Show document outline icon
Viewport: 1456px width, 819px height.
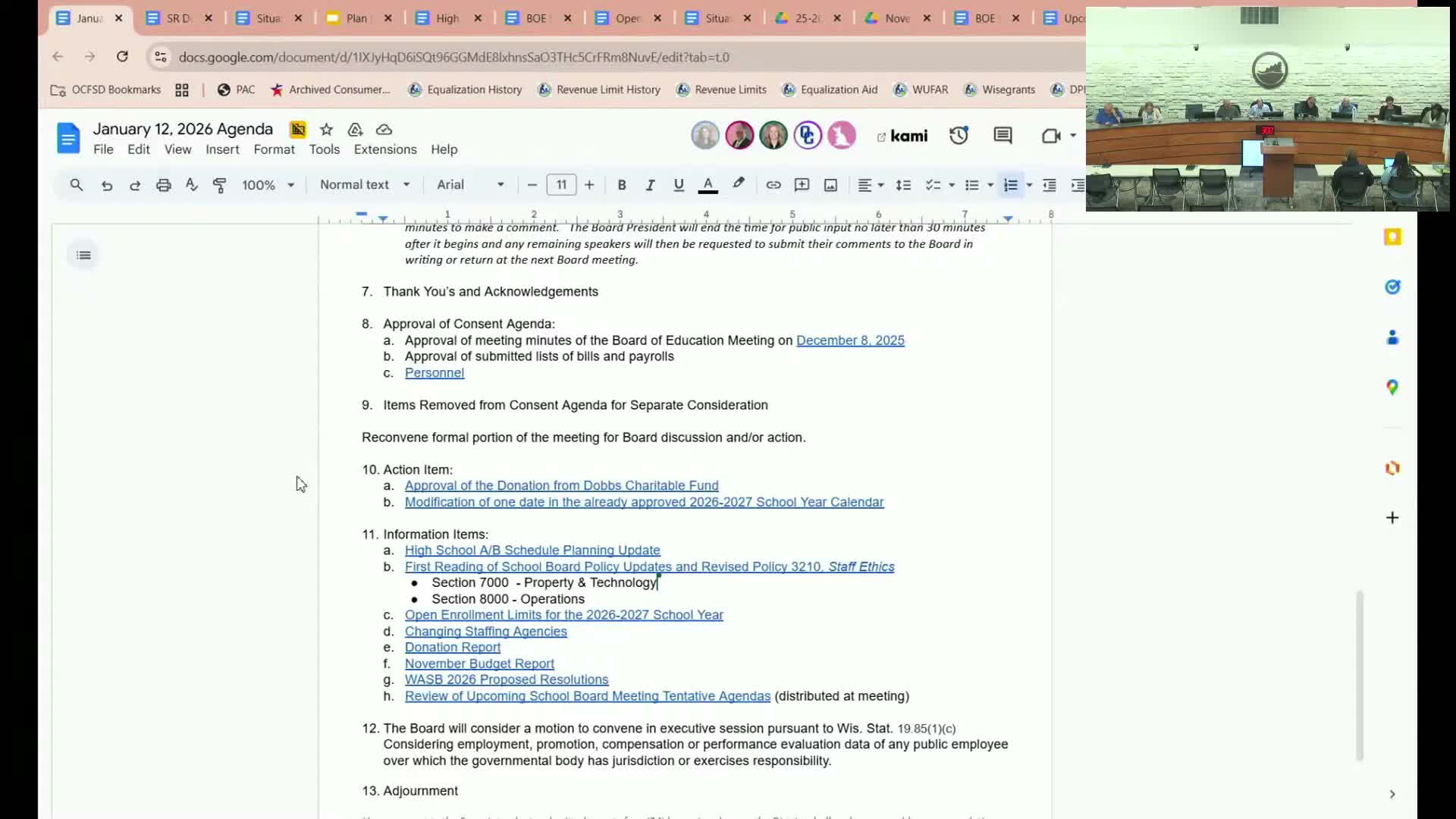[x=83, y=256]
